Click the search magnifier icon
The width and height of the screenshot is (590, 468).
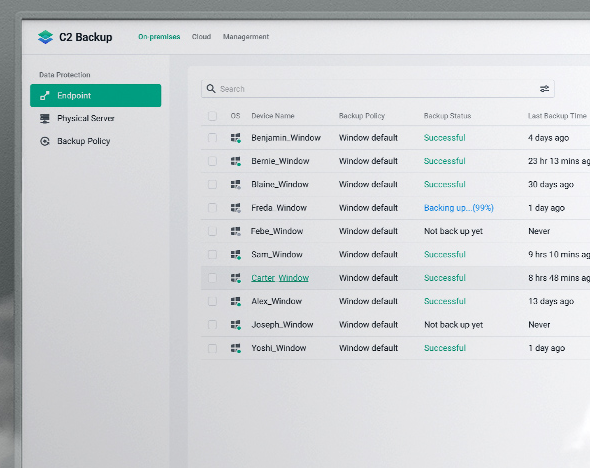(x=211, y=89)
